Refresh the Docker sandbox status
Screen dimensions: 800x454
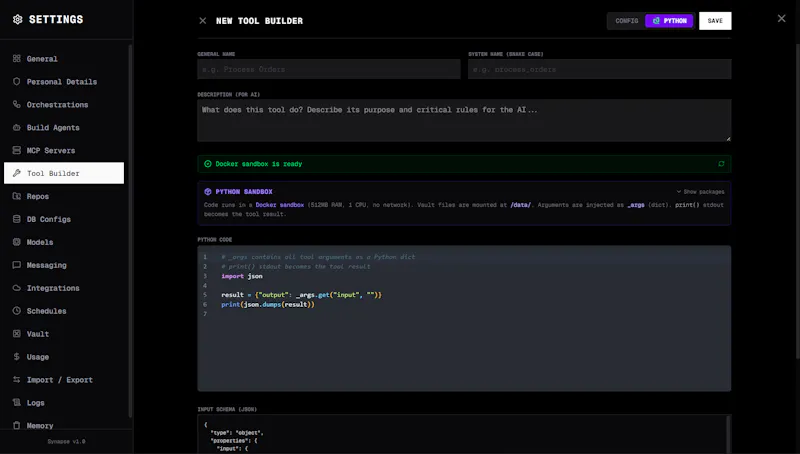tap(721, 164)
